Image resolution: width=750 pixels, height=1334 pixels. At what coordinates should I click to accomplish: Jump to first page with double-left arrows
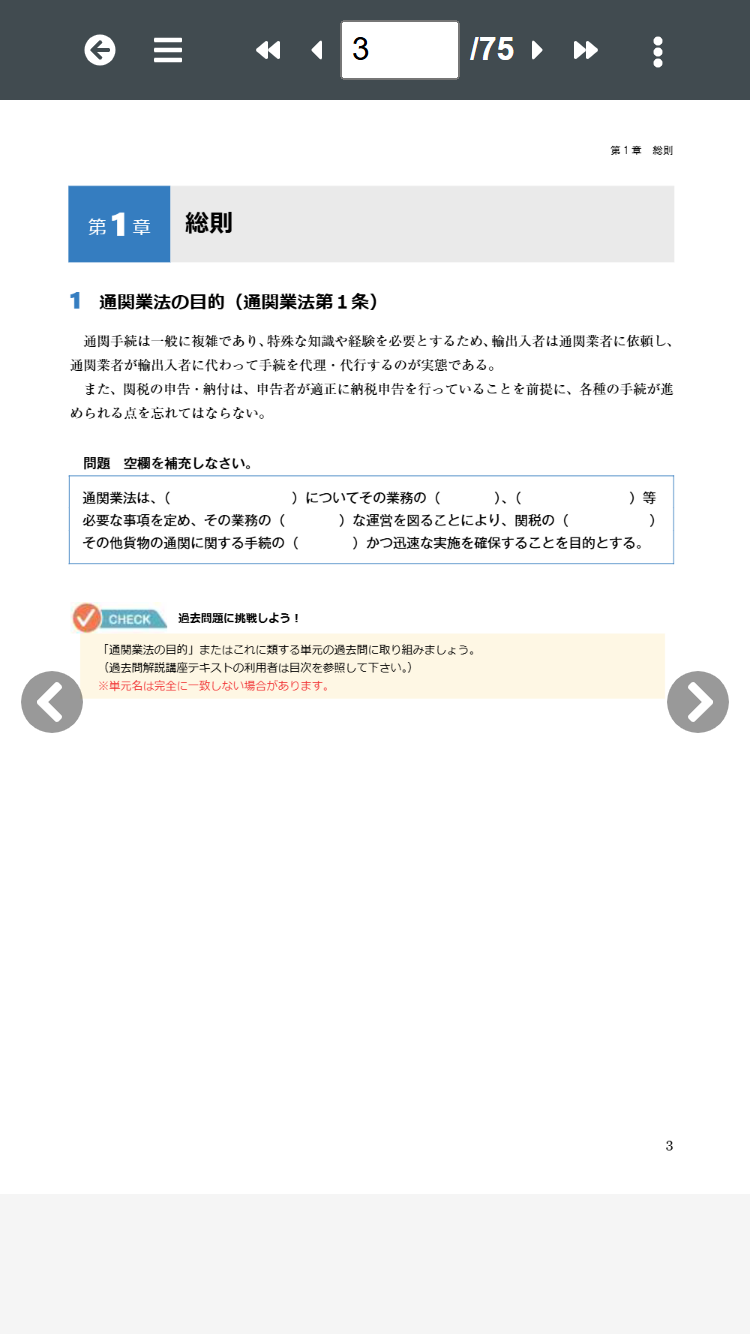click(x=268, y=50)
